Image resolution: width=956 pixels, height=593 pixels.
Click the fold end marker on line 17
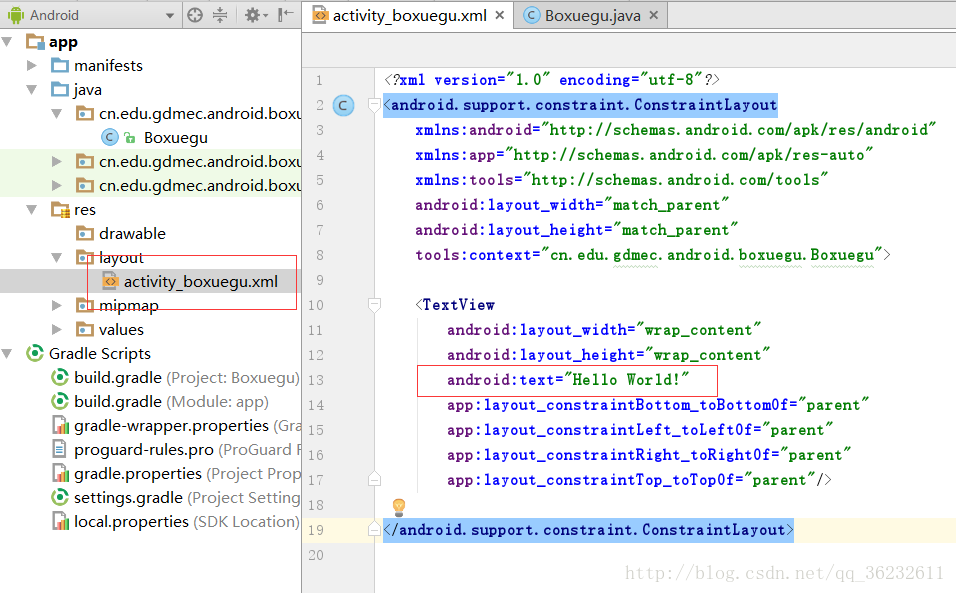[x=375, y=480]
